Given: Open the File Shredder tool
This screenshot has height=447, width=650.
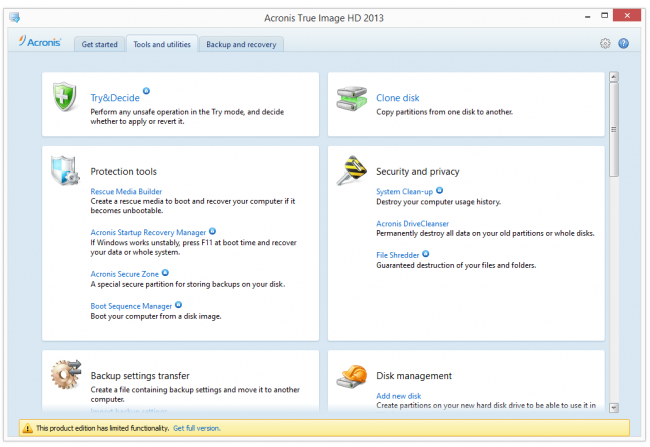Looking at the screenshot, I should [397, 256].
